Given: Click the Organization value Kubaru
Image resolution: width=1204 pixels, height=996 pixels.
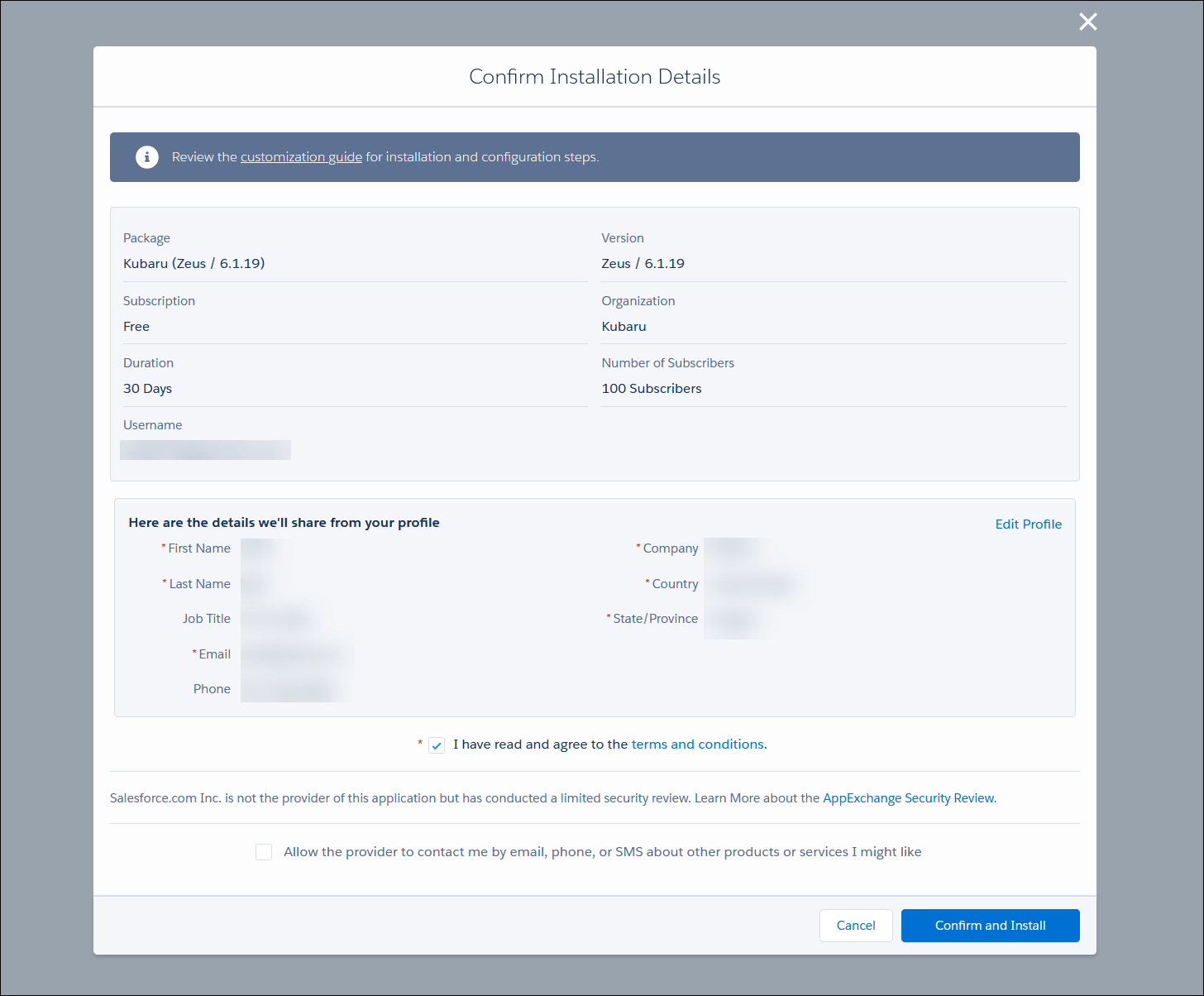Looking at the screenshot, I should tap(623, 327).
